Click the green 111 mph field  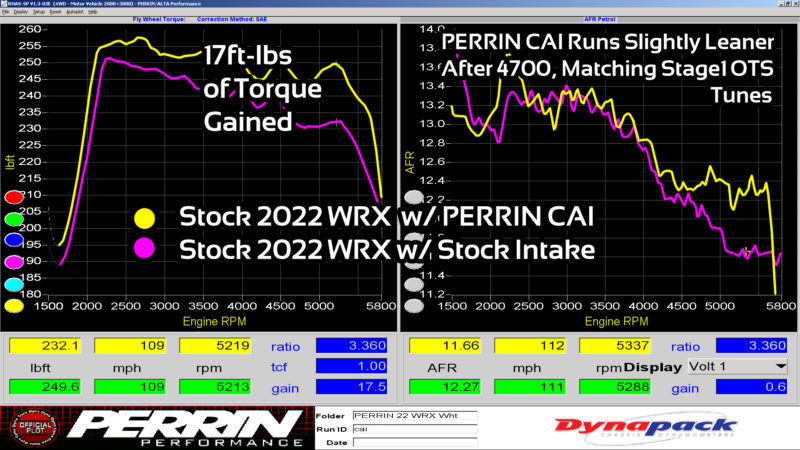coord(530,387)
